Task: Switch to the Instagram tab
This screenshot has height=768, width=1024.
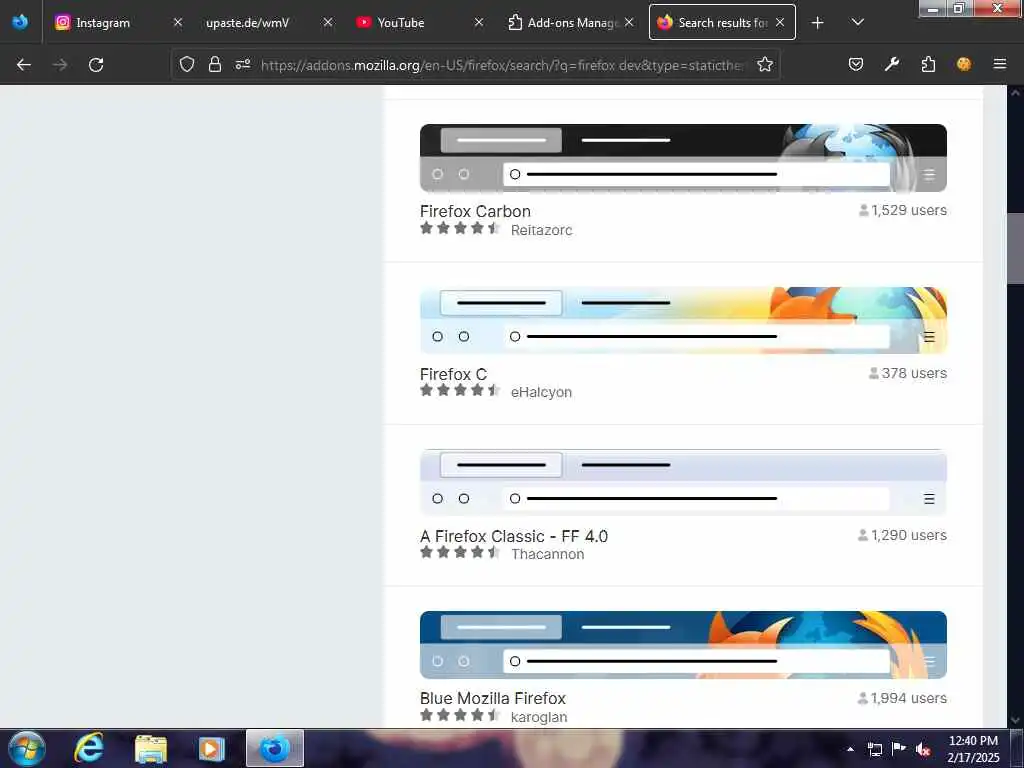Action: click(x=118, y=23)
